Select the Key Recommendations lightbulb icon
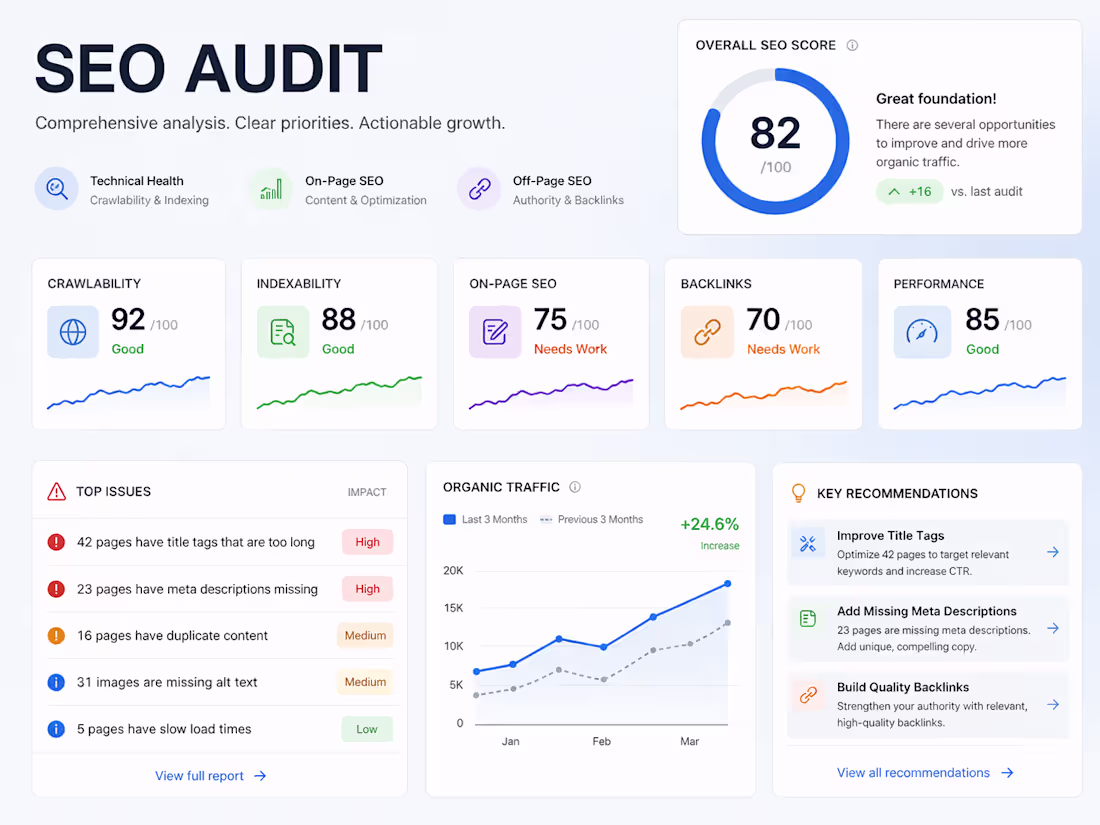The height and width of the screenshot is (825, 1100). click(x=797, y=493)
